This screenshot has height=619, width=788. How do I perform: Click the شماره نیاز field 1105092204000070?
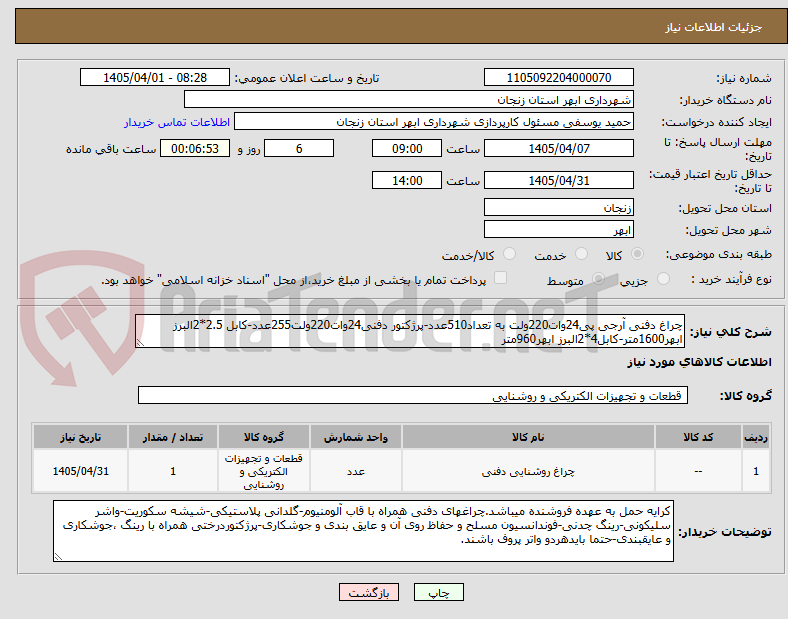point(558,77)
